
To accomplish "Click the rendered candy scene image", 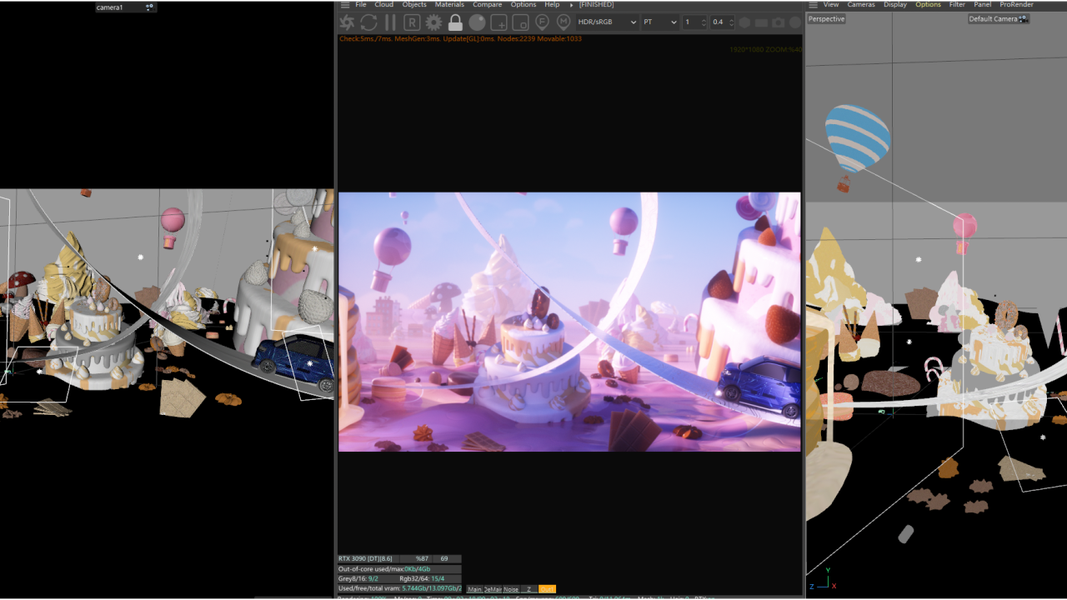I will click(570, 322).
